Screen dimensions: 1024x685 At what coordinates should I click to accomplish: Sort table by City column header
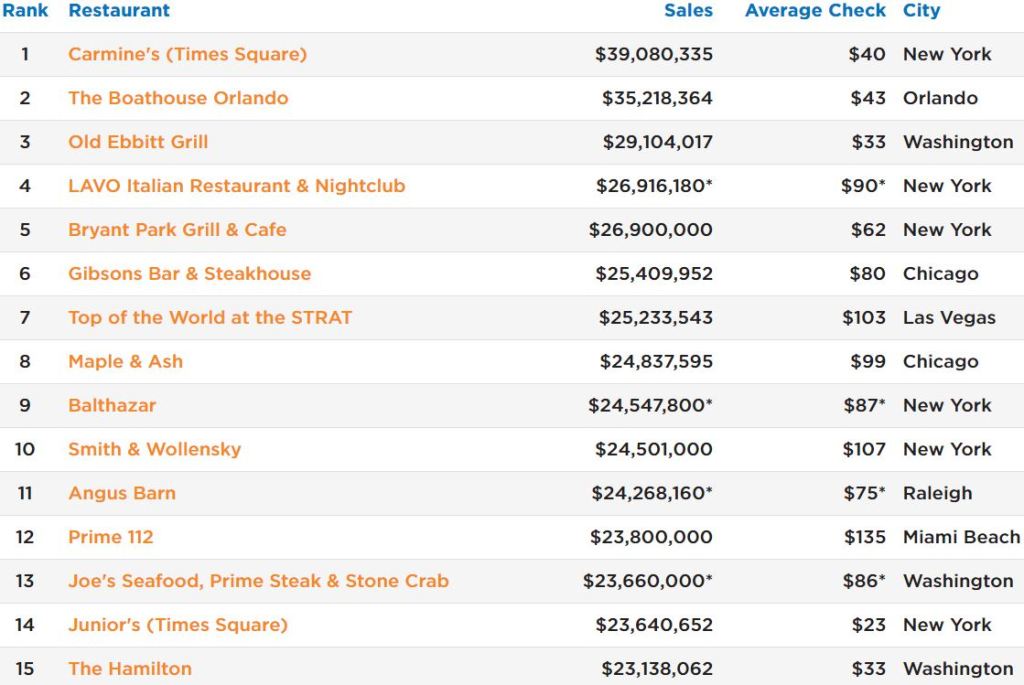click(x=921, y=10)
